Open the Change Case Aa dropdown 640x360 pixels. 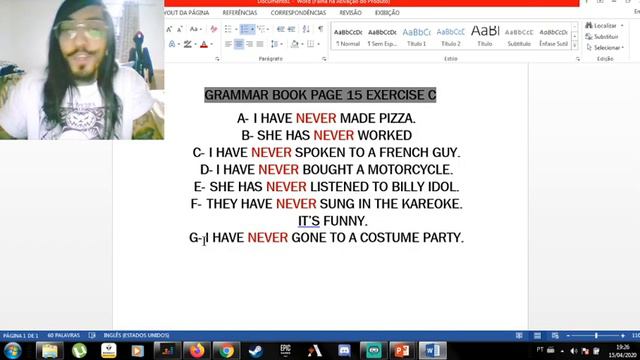click(195, 29)
